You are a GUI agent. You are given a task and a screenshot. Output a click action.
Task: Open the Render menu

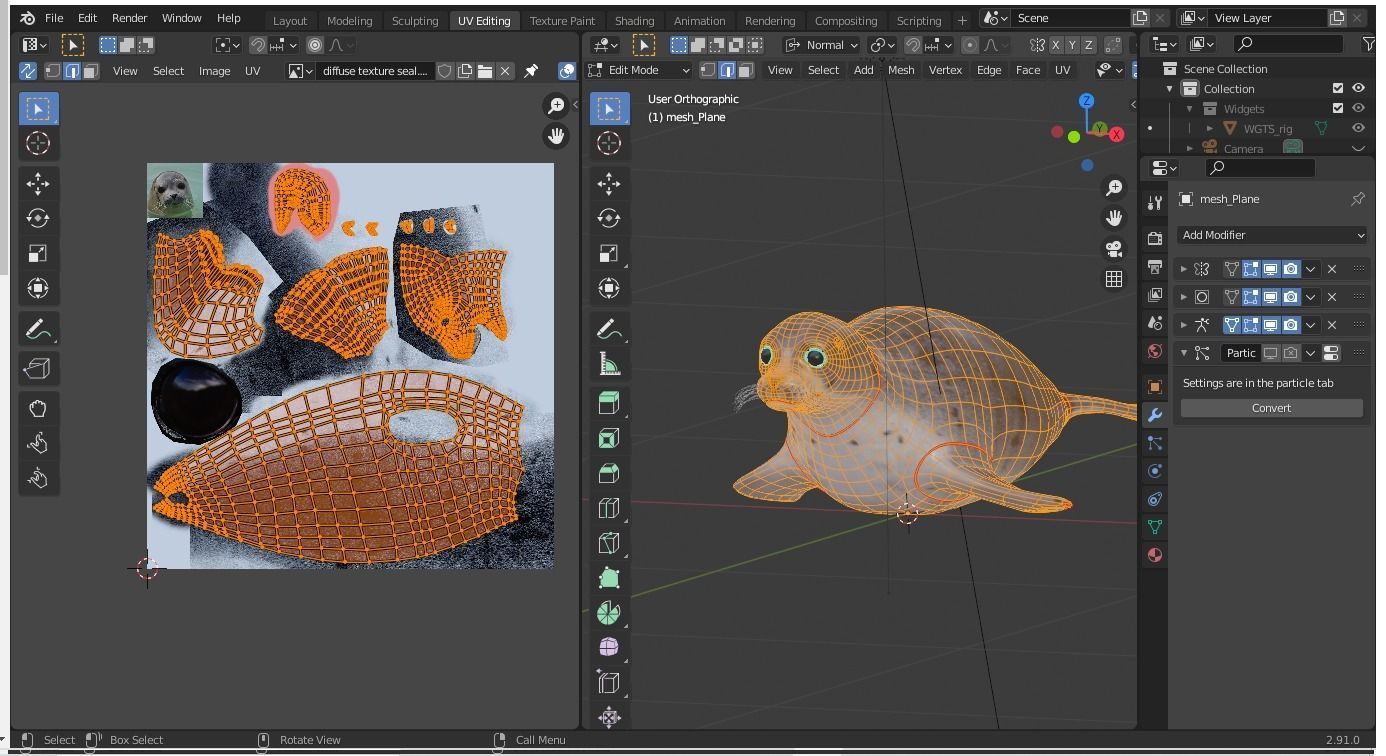coord(129,18)
